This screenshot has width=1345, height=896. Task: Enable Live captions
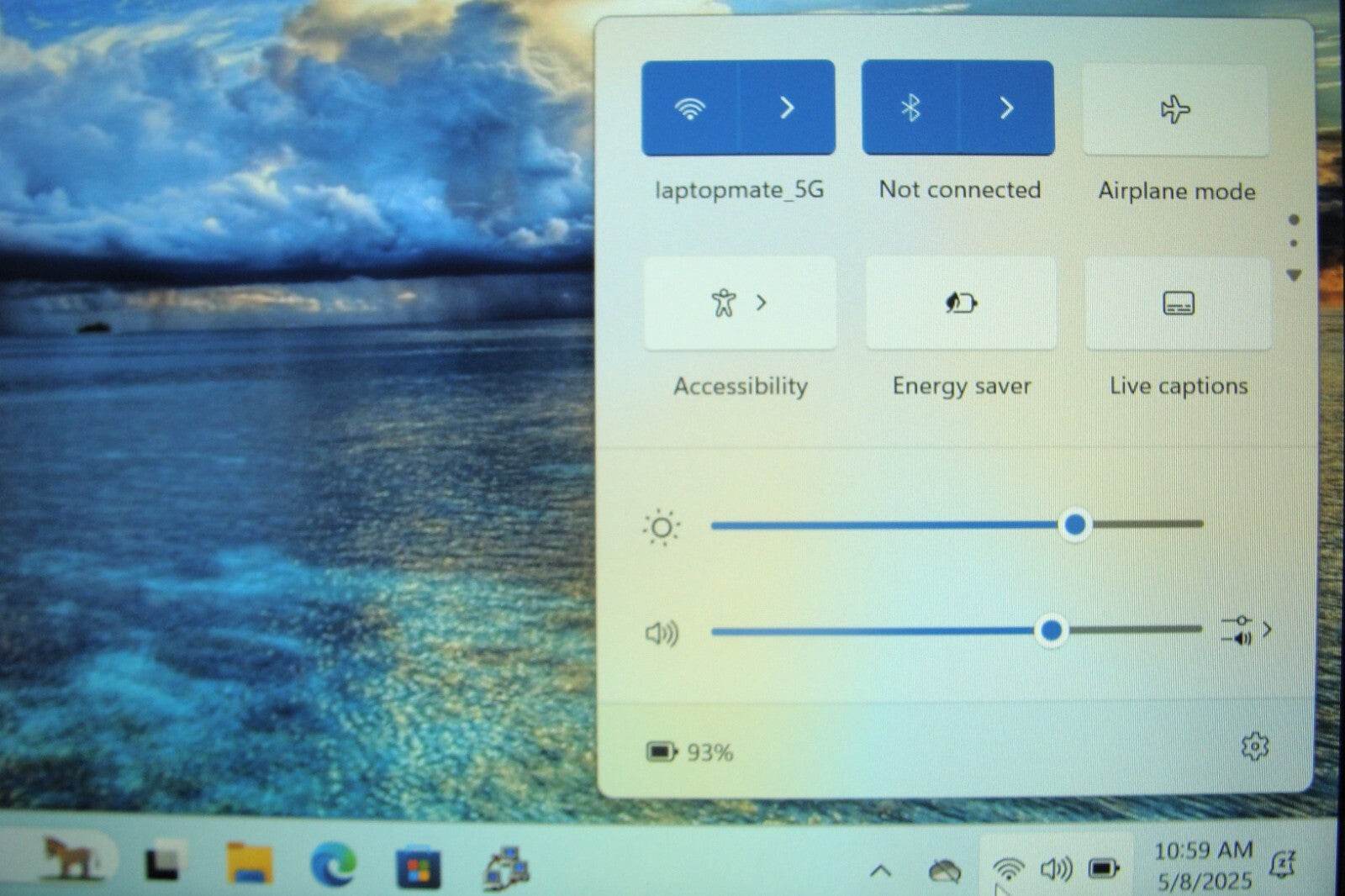click(x=1178, y=303)
